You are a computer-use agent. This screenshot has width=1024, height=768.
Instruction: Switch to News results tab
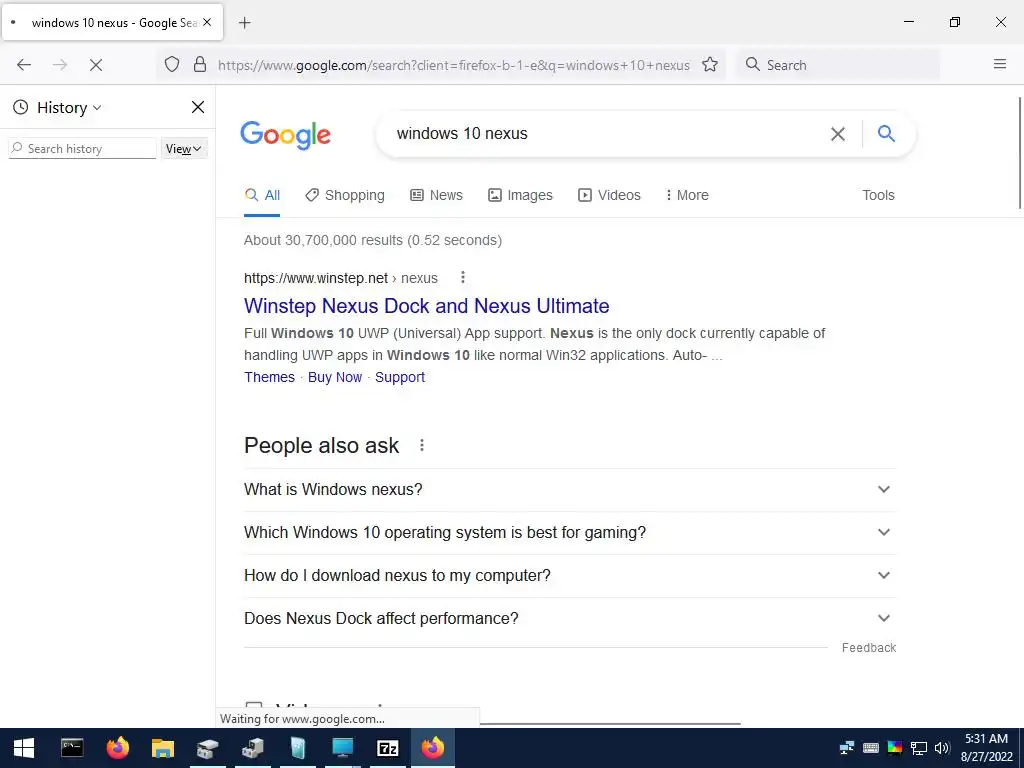436,195
